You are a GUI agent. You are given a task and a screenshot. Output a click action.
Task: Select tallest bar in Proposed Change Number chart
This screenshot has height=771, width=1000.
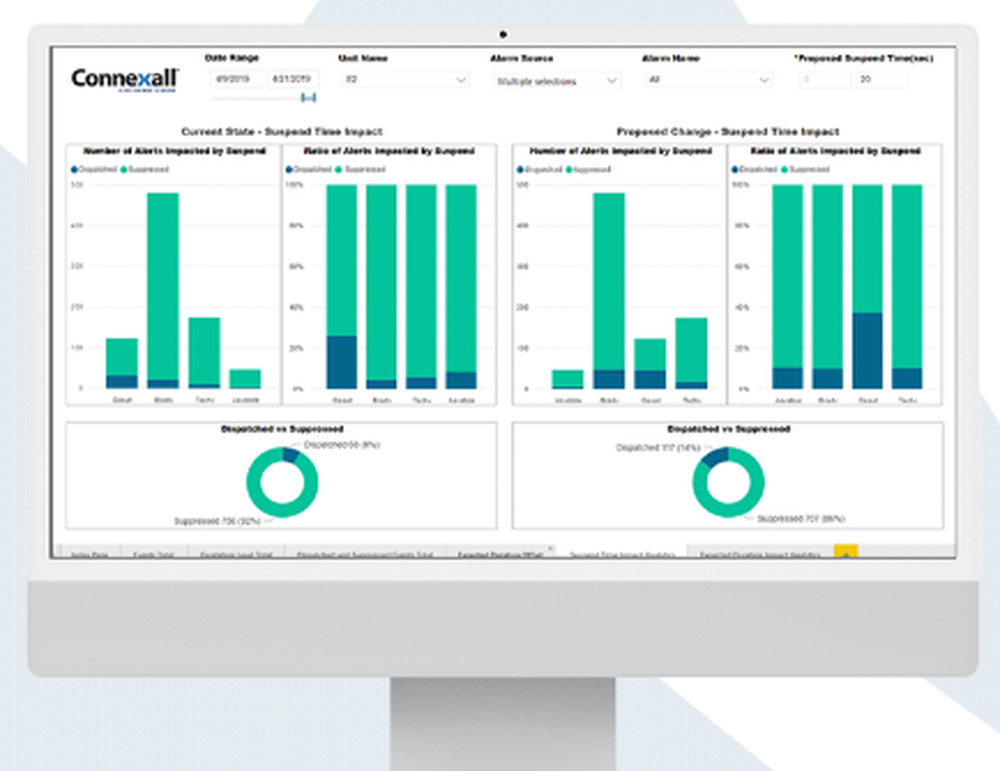[x=609, y=291]
